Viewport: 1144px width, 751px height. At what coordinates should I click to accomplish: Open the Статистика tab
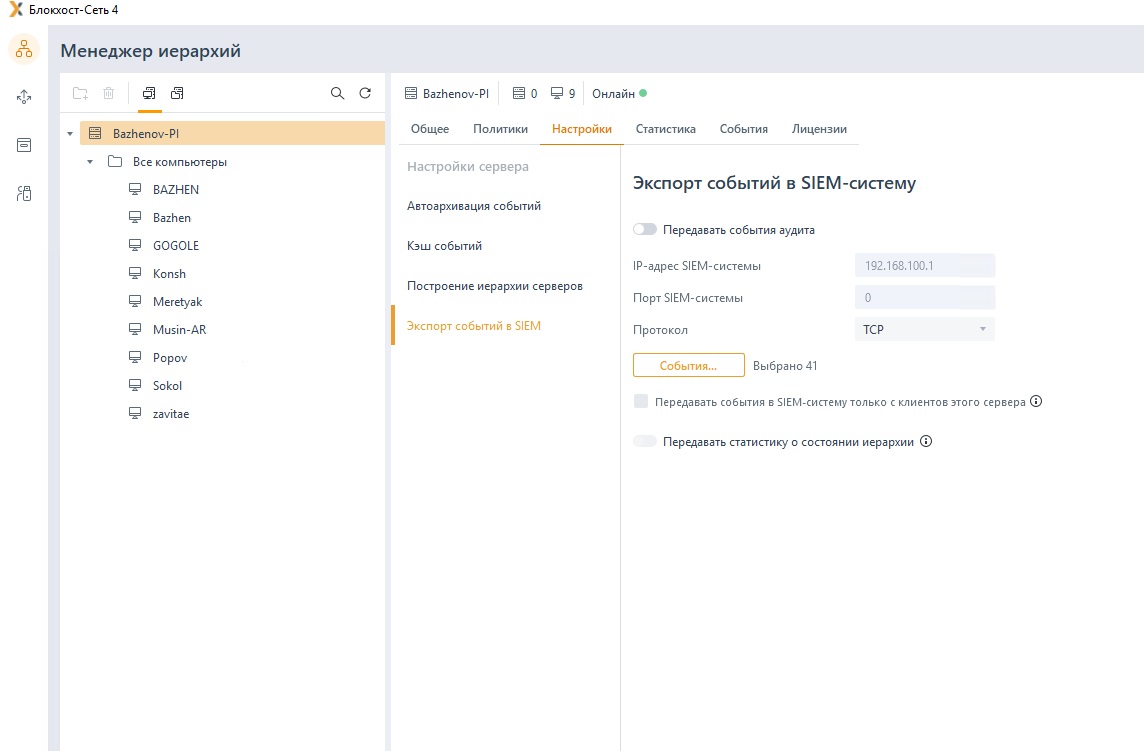(665, 129)
